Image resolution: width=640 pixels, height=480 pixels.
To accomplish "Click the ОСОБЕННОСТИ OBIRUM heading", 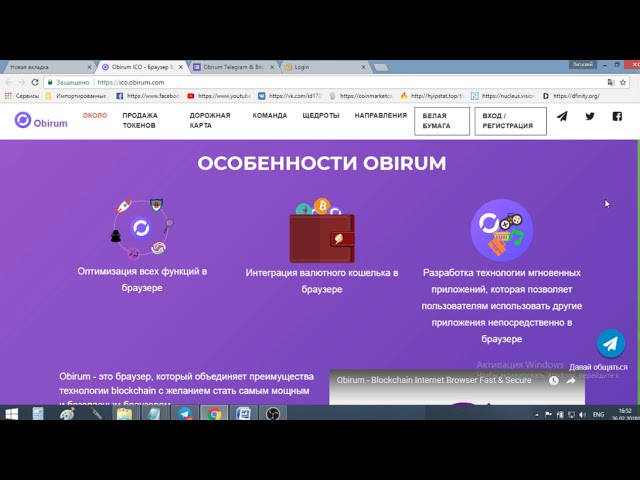I will coord(322,163).
